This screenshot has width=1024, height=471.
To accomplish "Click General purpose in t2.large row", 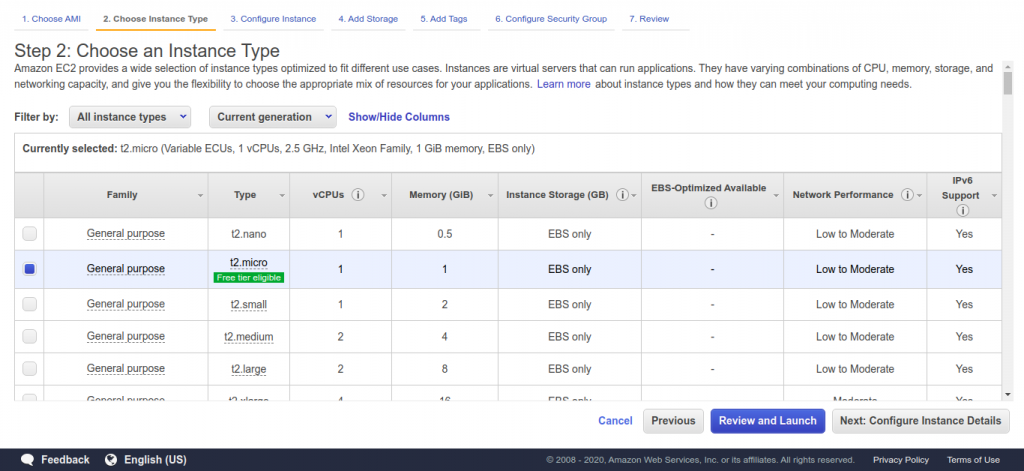I will pyautogui.click(x=126, y=368).
